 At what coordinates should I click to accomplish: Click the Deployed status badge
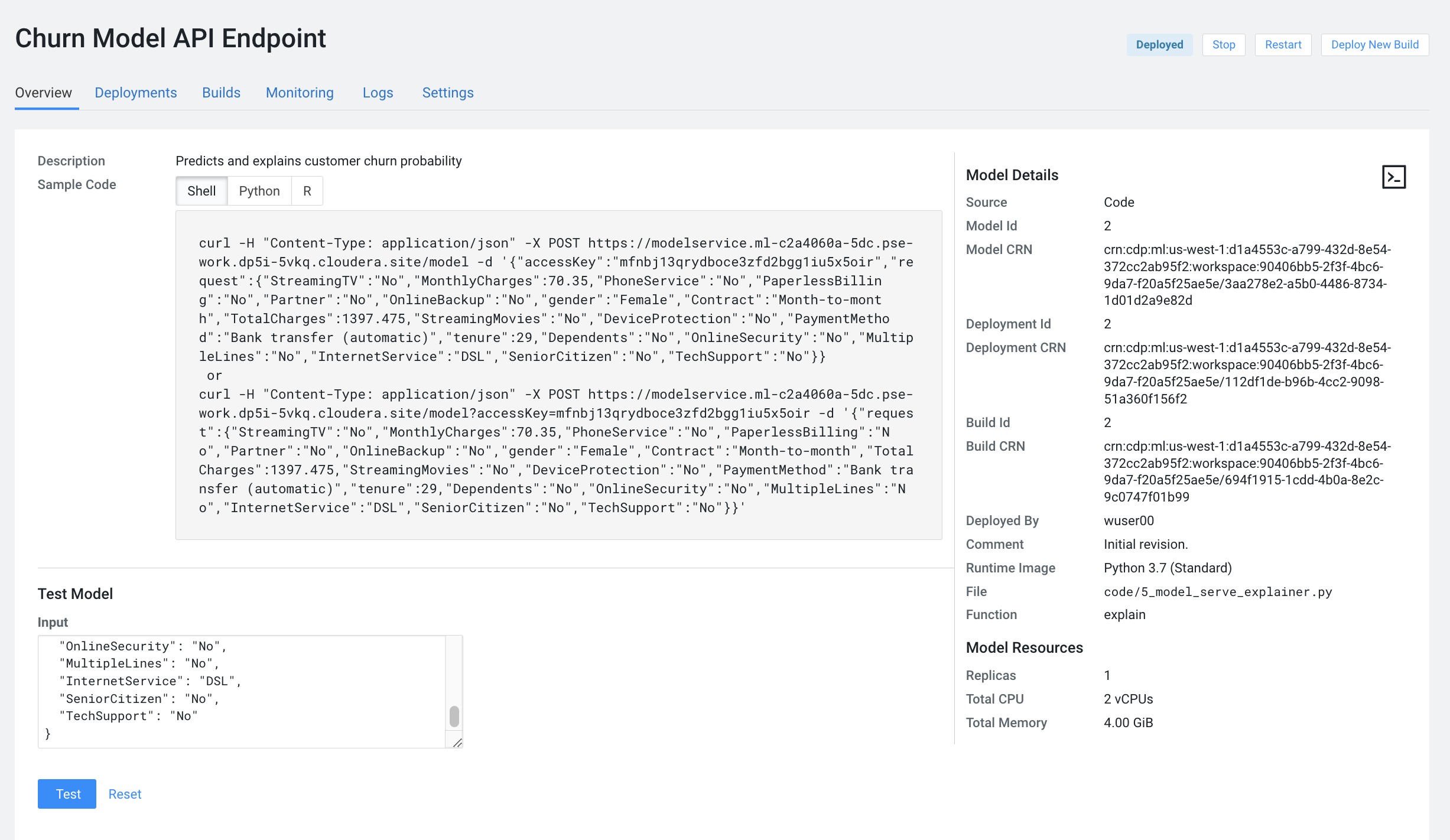pyautogui.click(x=1159, y=45)
